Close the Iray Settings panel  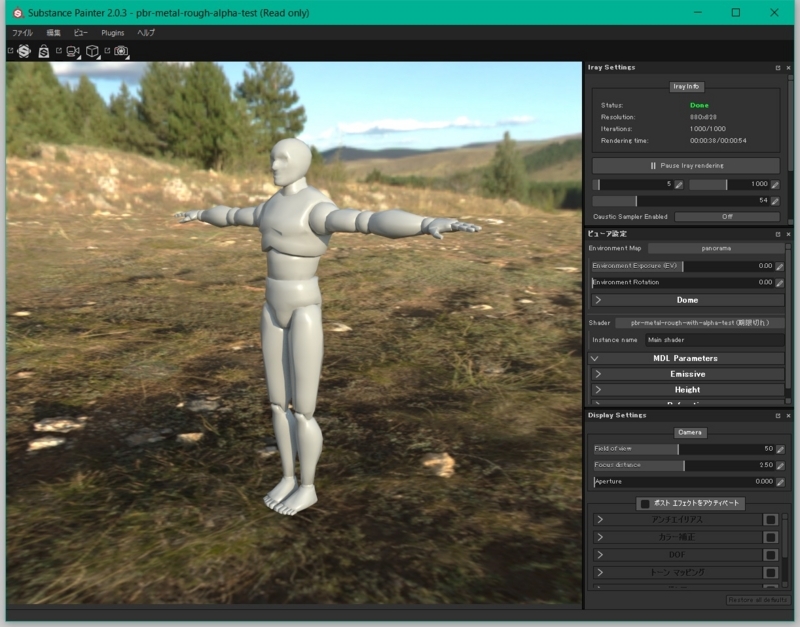coord(788,67)
